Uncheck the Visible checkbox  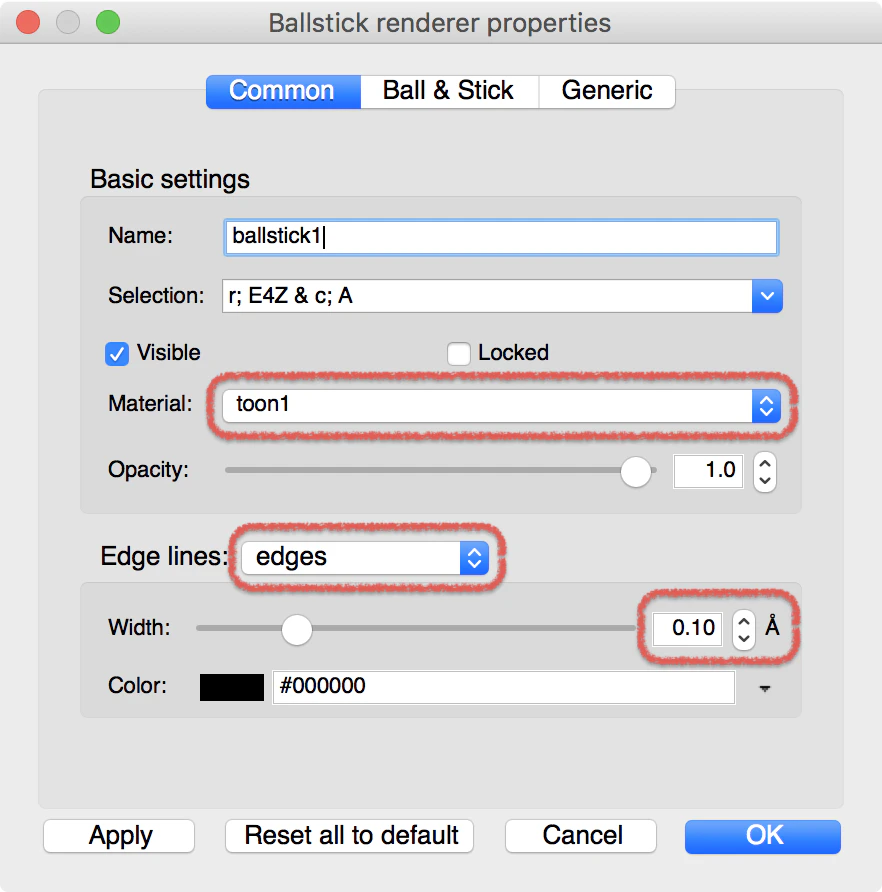click(x=117, y=353)
